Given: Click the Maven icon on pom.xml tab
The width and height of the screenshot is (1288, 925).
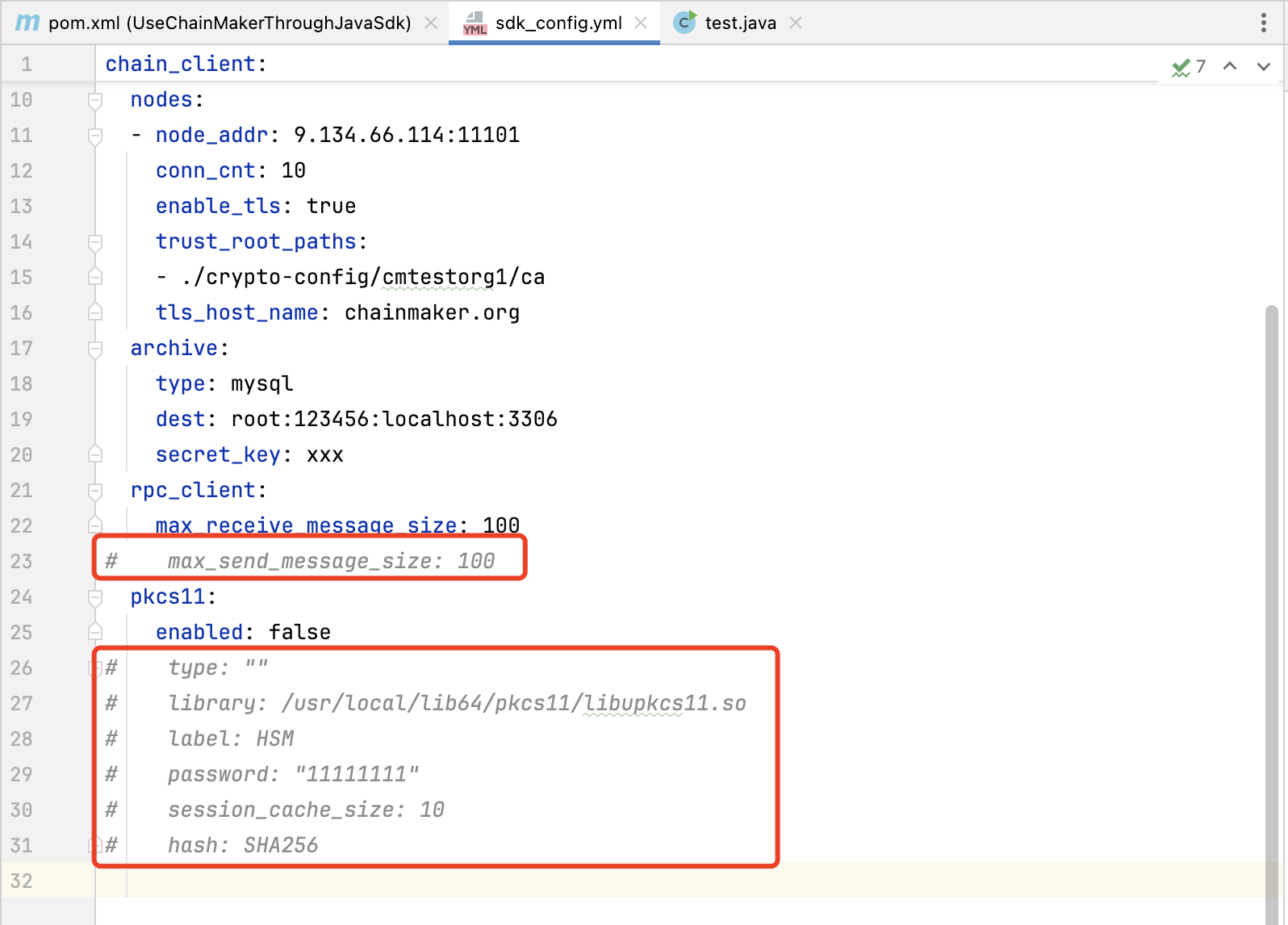Looking at the screenshot, I should [27, 23].
